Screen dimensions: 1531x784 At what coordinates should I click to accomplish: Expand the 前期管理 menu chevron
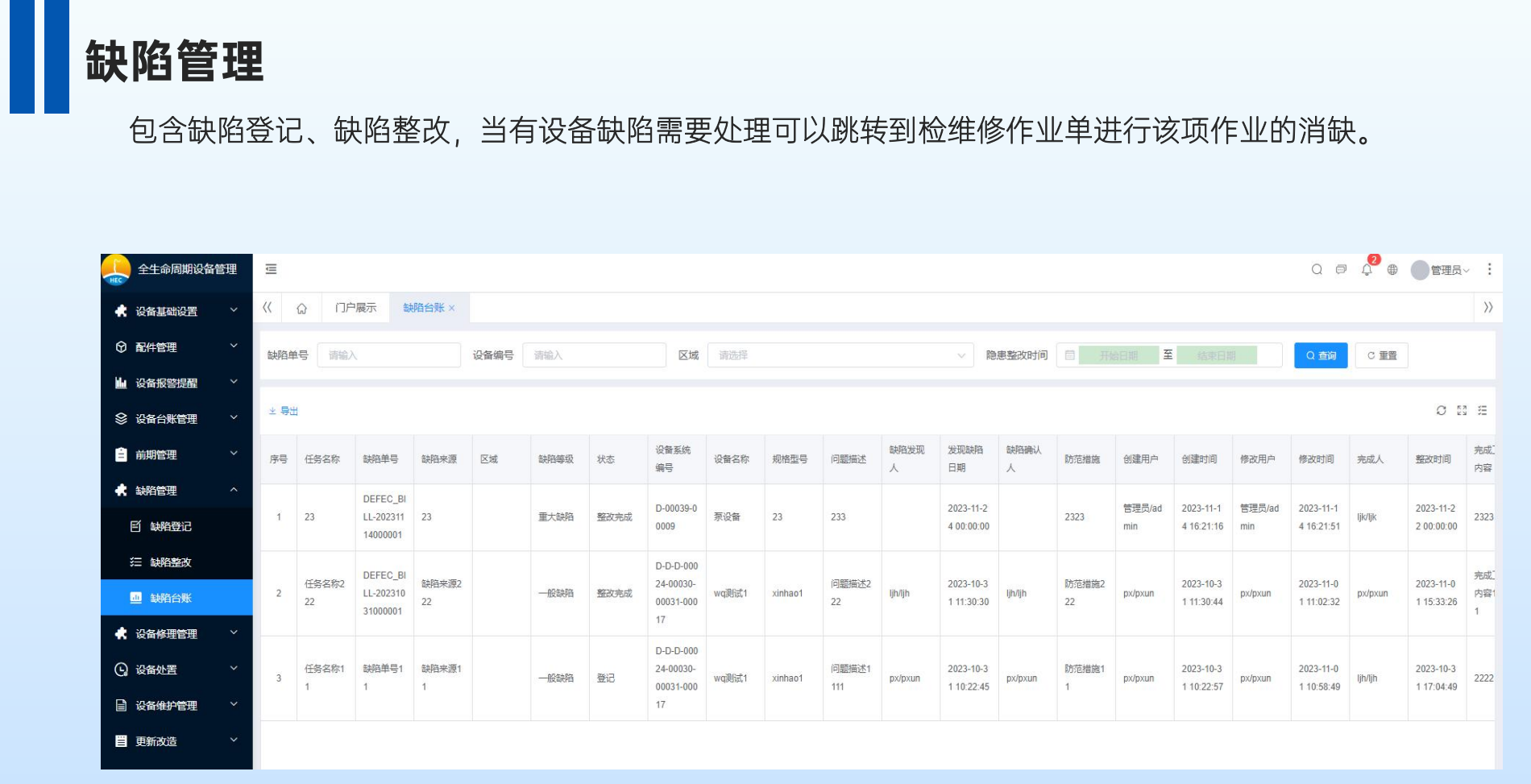point(234,454)
